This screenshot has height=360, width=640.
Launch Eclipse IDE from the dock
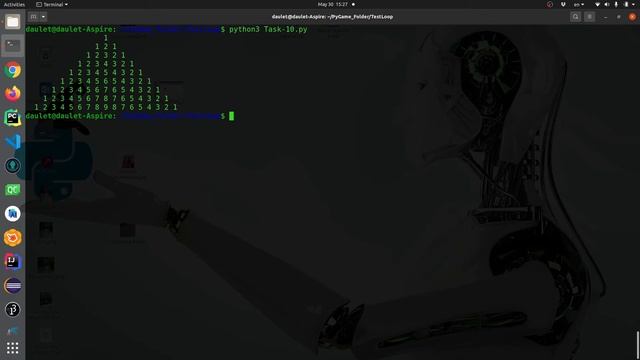[x=13, y=286]
